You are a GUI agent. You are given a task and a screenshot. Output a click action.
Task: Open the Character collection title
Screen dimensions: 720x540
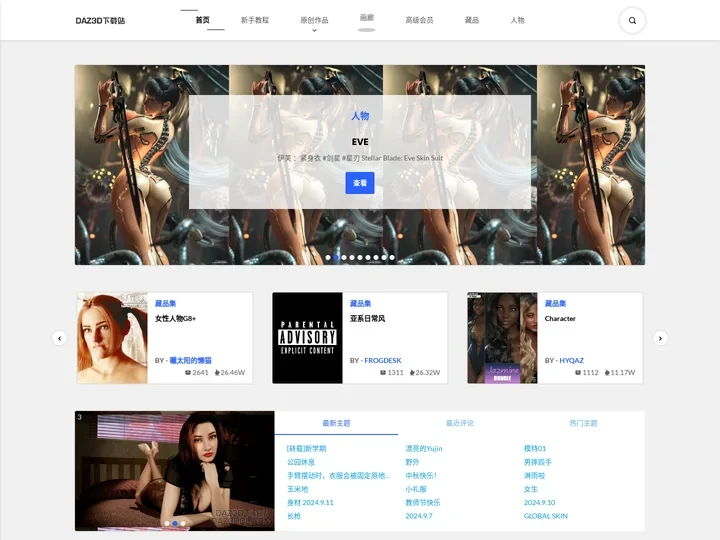click(560, 318)
